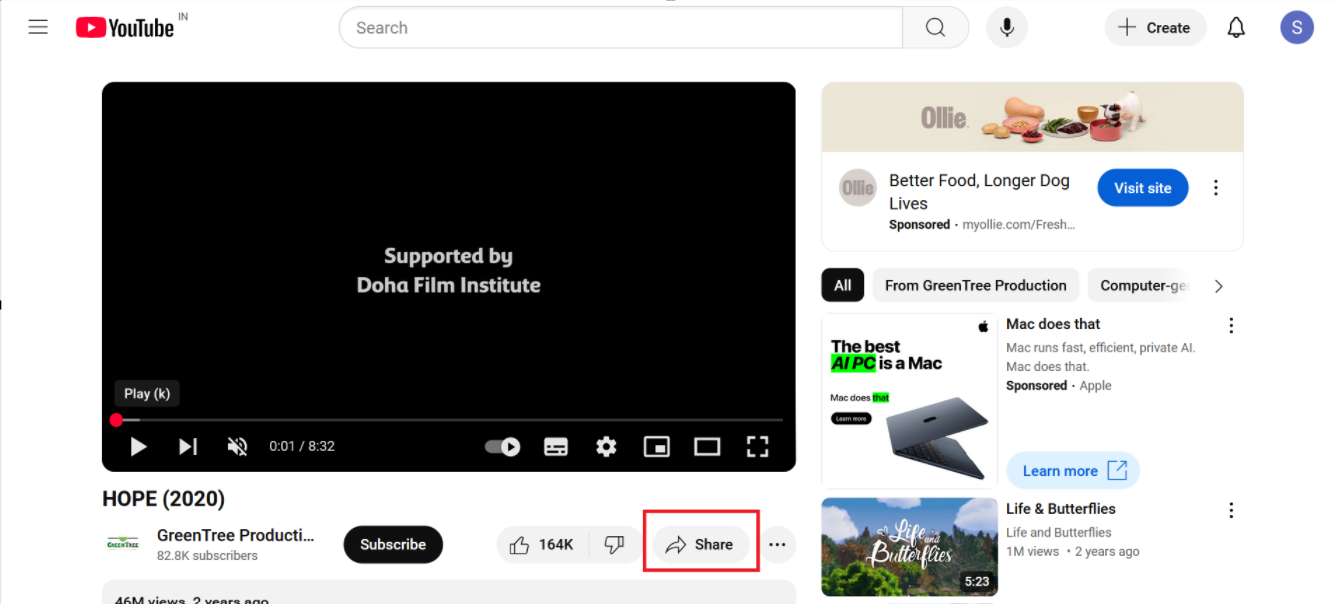This screenshot has height=604, width=1338.
Task: Toggle the autoplay switch
Action: [x=502, y=446]
